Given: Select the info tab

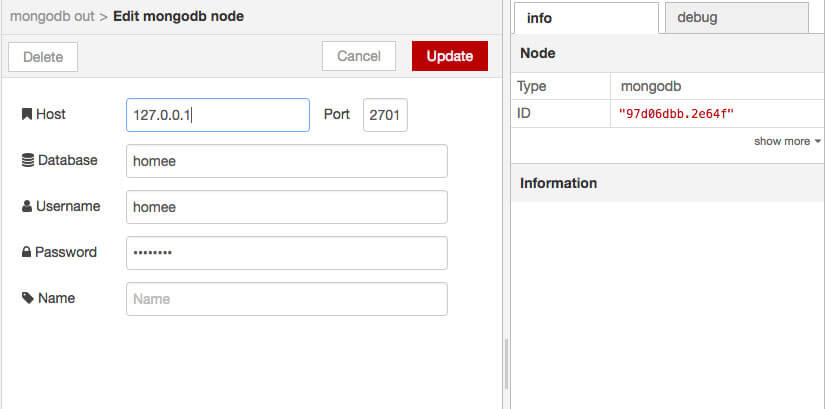Looking at the screenshot, I should pyautogui.click(x=586, y=18).
